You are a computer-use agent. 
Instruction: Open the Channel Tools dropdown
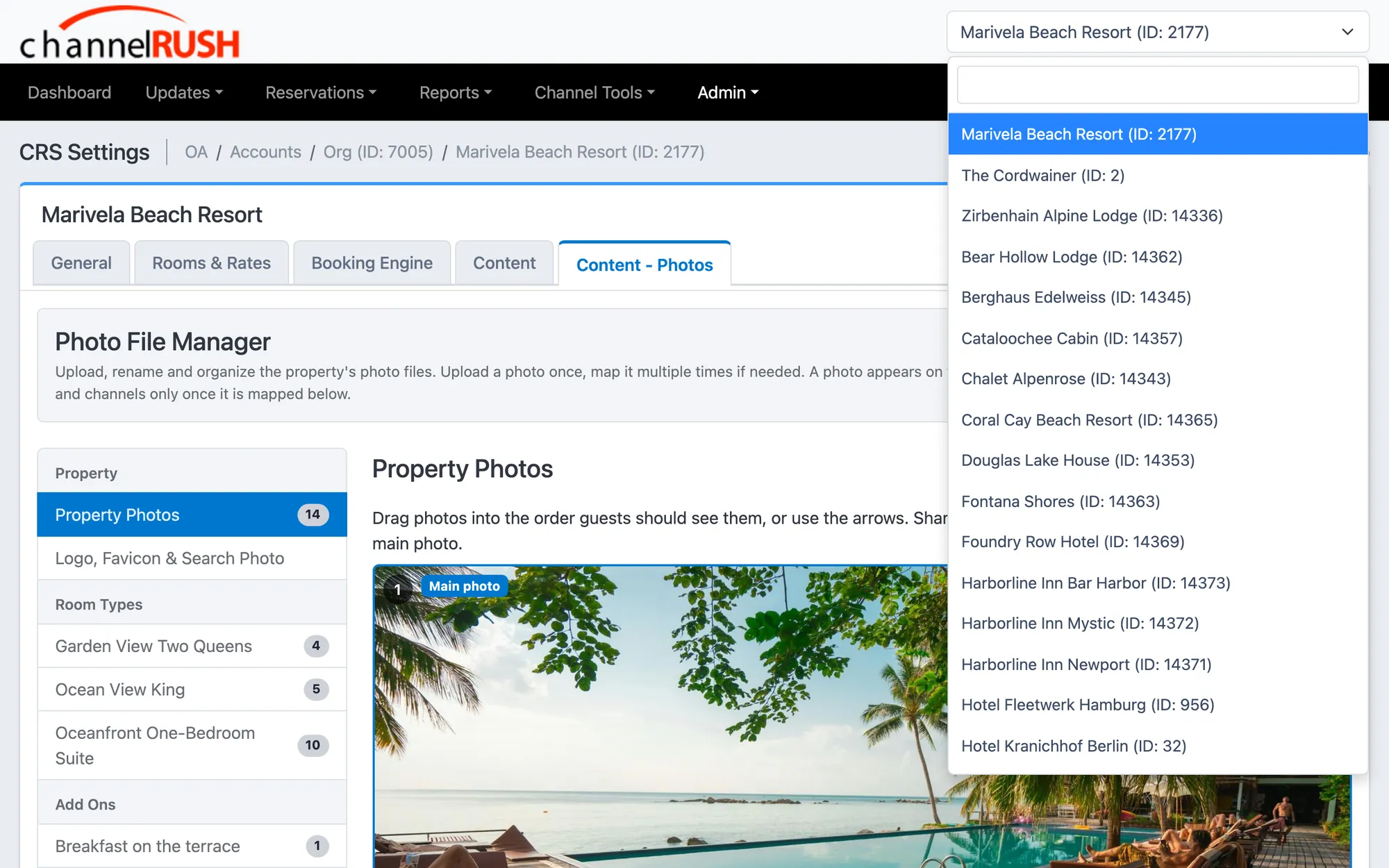point(594,92)
